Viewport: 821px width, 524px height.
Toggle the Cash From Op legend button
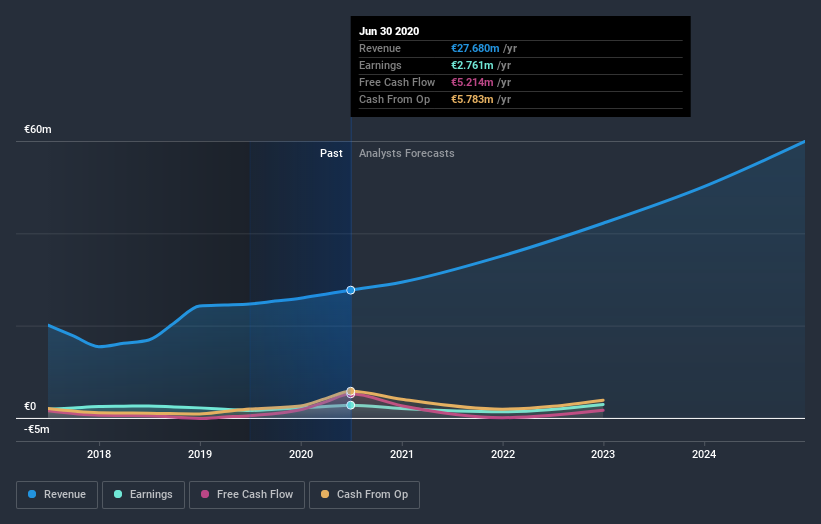coord(364,495)
